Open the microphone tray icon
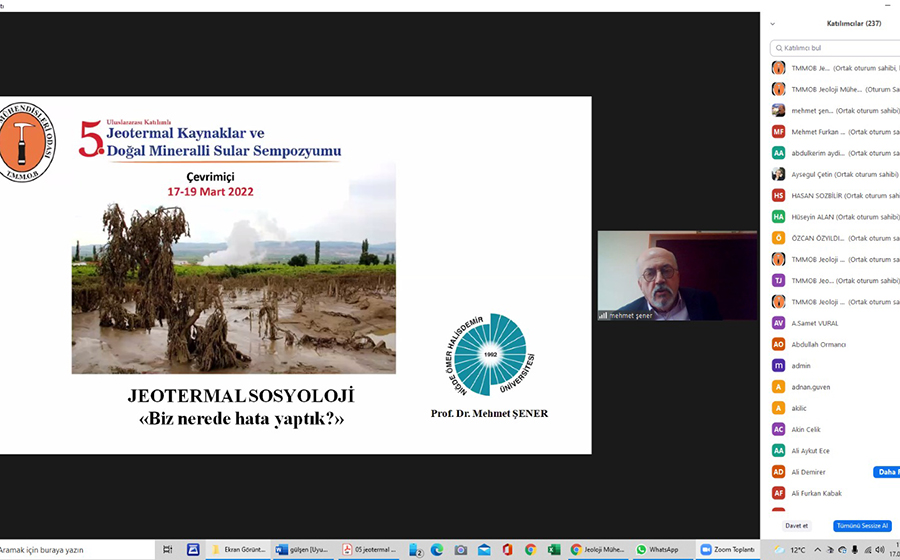The width and height of the screenshot is (900, 560). [855, 550]
